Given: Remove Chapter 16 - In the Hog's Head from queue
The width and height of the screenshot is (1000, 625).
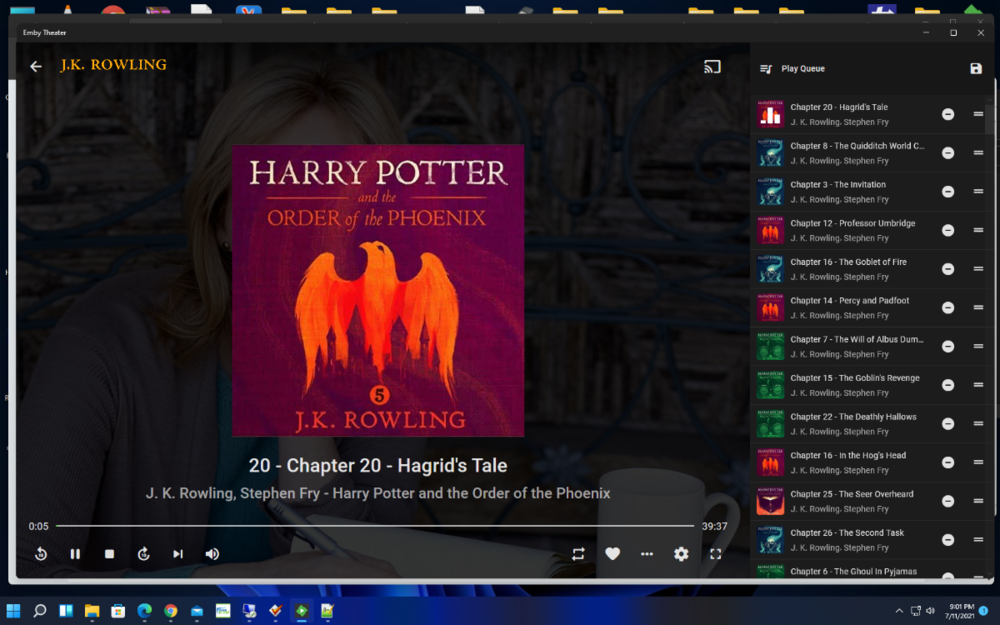Looking at the screenshot, I should pos(948,462).
